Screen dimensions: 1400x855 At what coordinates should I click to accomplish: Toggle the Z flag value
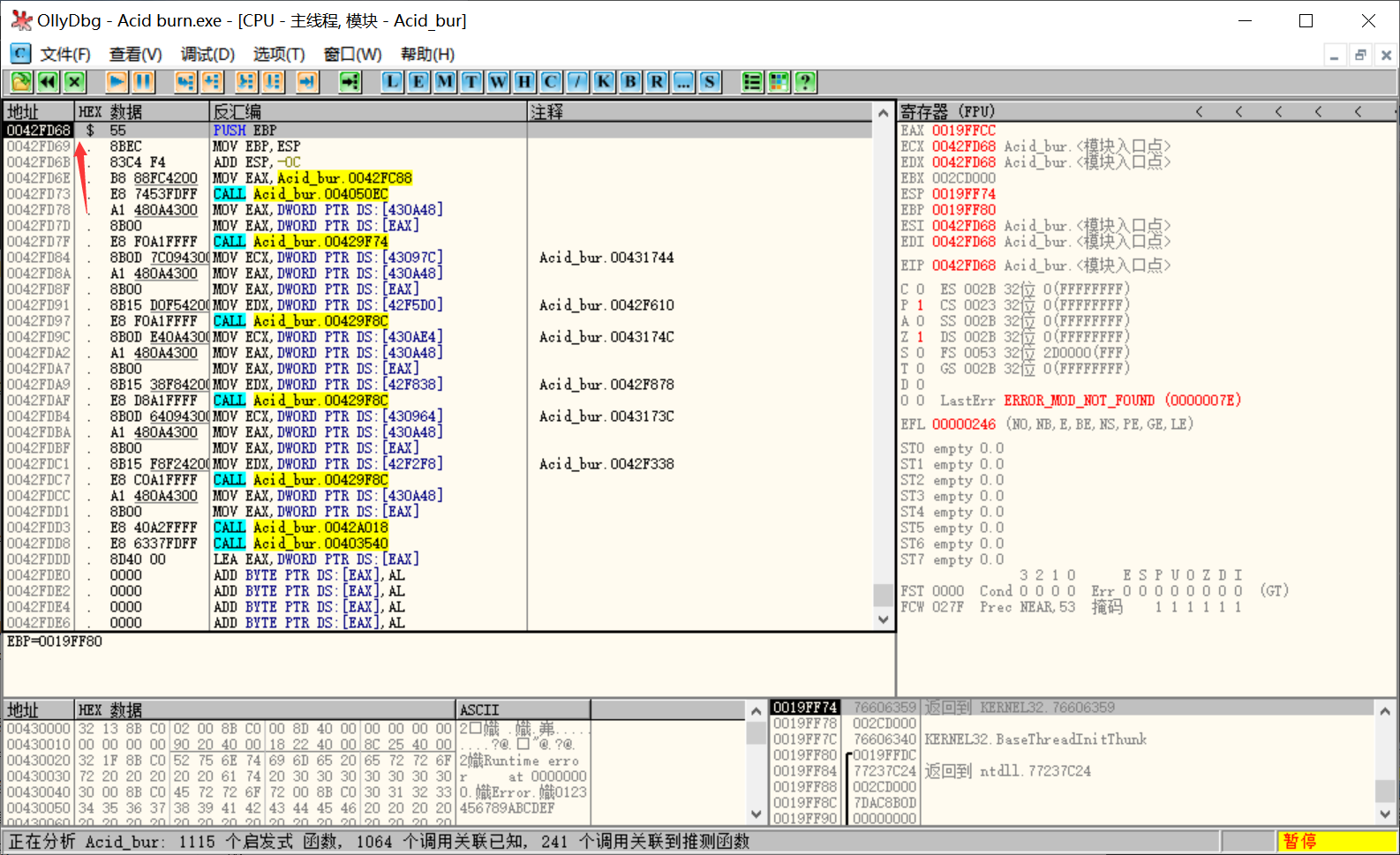tap(920, 337)
